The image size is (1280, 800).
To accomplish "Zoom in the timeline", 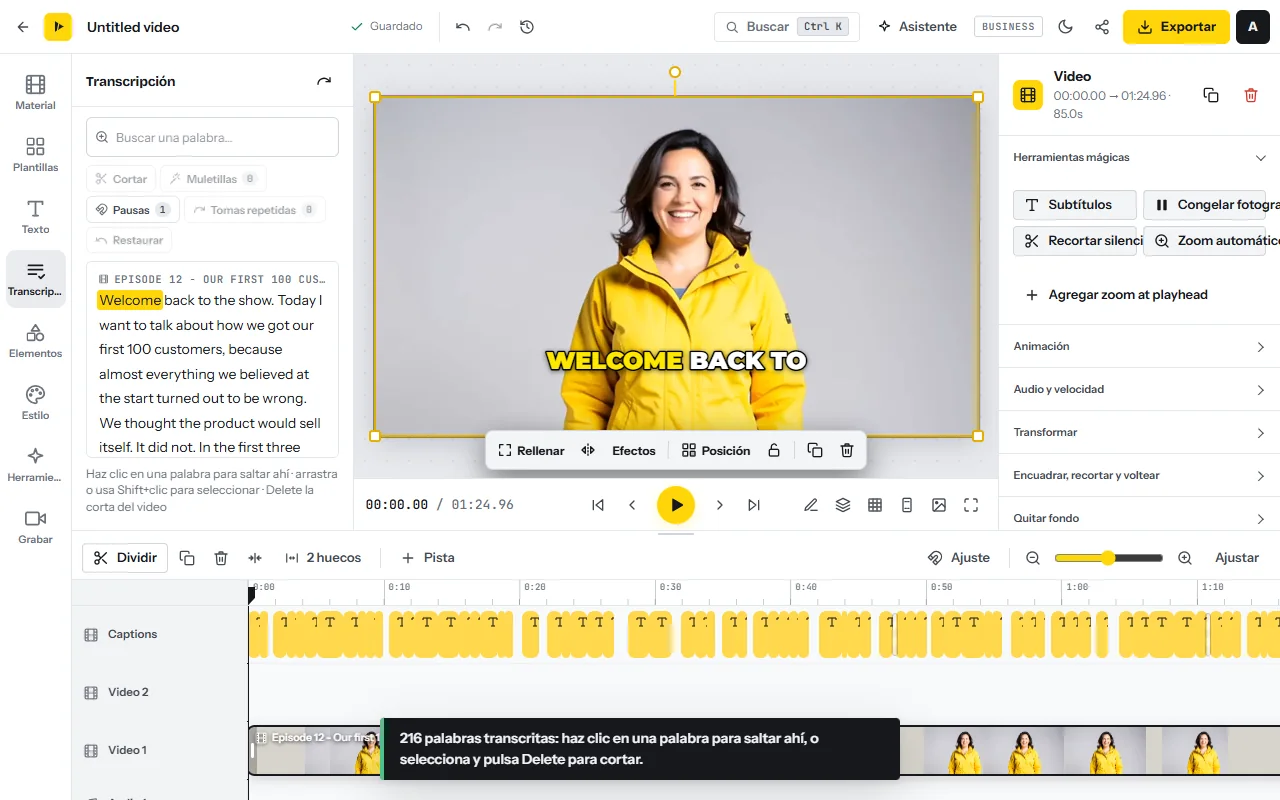I will point(1185,558).
